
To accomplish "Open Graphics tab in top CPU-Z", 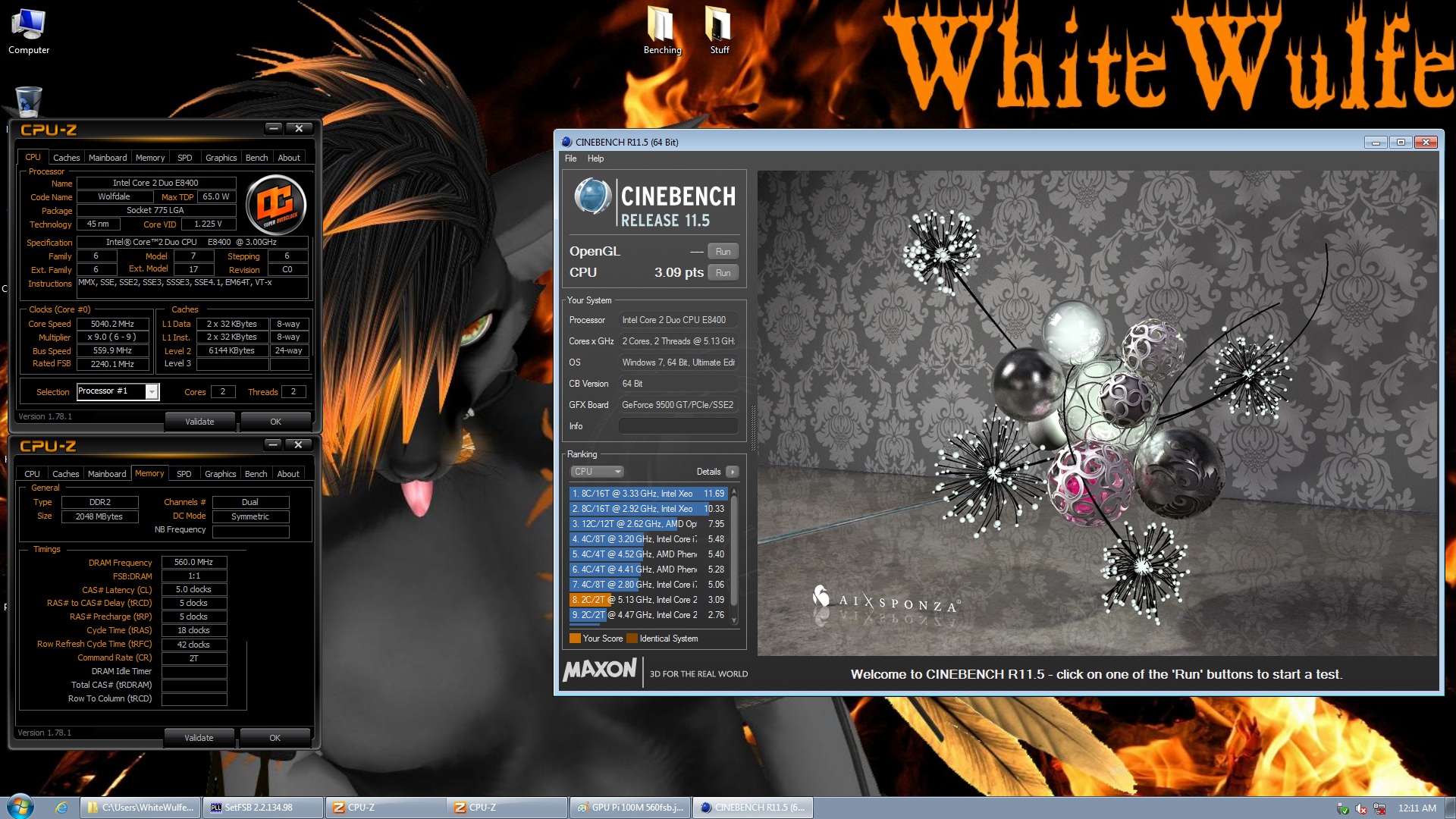I will pos(221,158).
